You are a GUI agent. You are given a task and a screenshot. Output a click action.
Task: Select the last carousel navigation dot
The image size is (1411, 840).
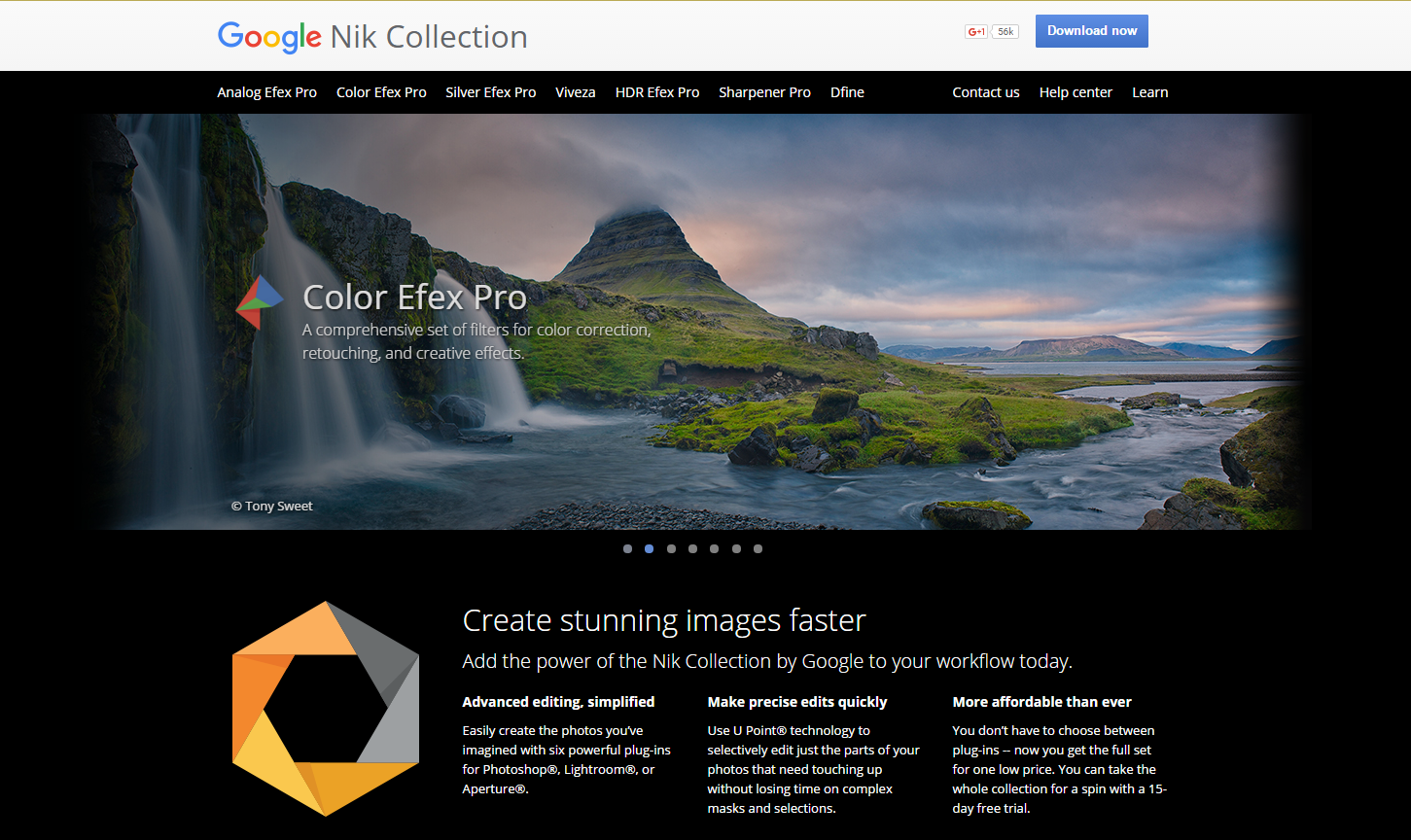(758, 548)
